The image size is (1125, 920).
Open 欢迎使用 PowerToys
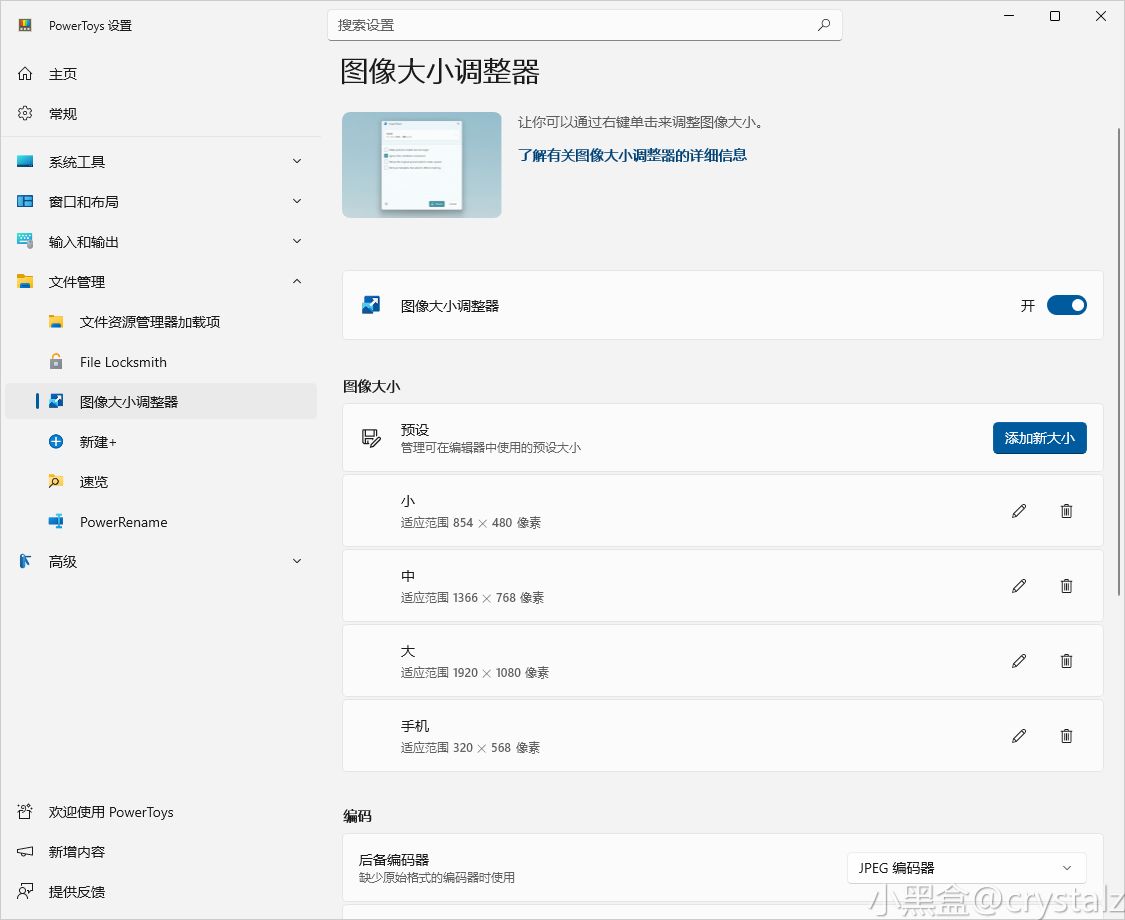(161, 812)
